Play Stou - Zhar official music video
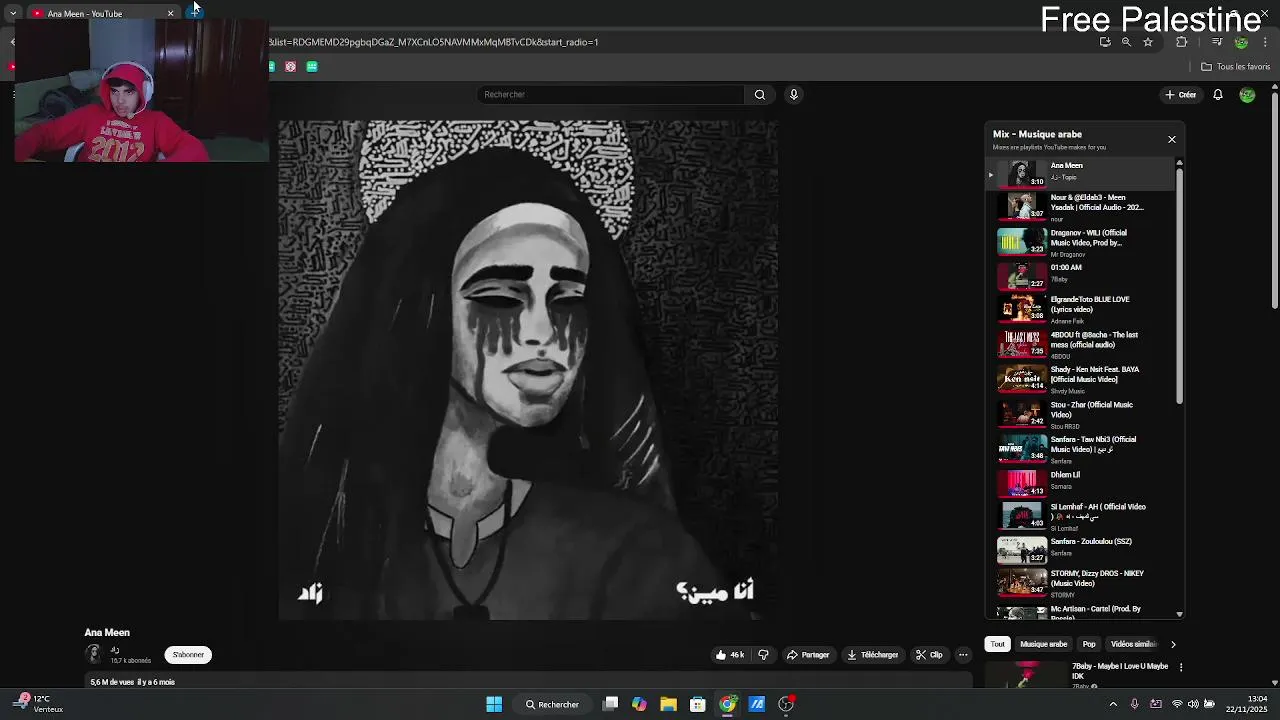 [1078, 413]
